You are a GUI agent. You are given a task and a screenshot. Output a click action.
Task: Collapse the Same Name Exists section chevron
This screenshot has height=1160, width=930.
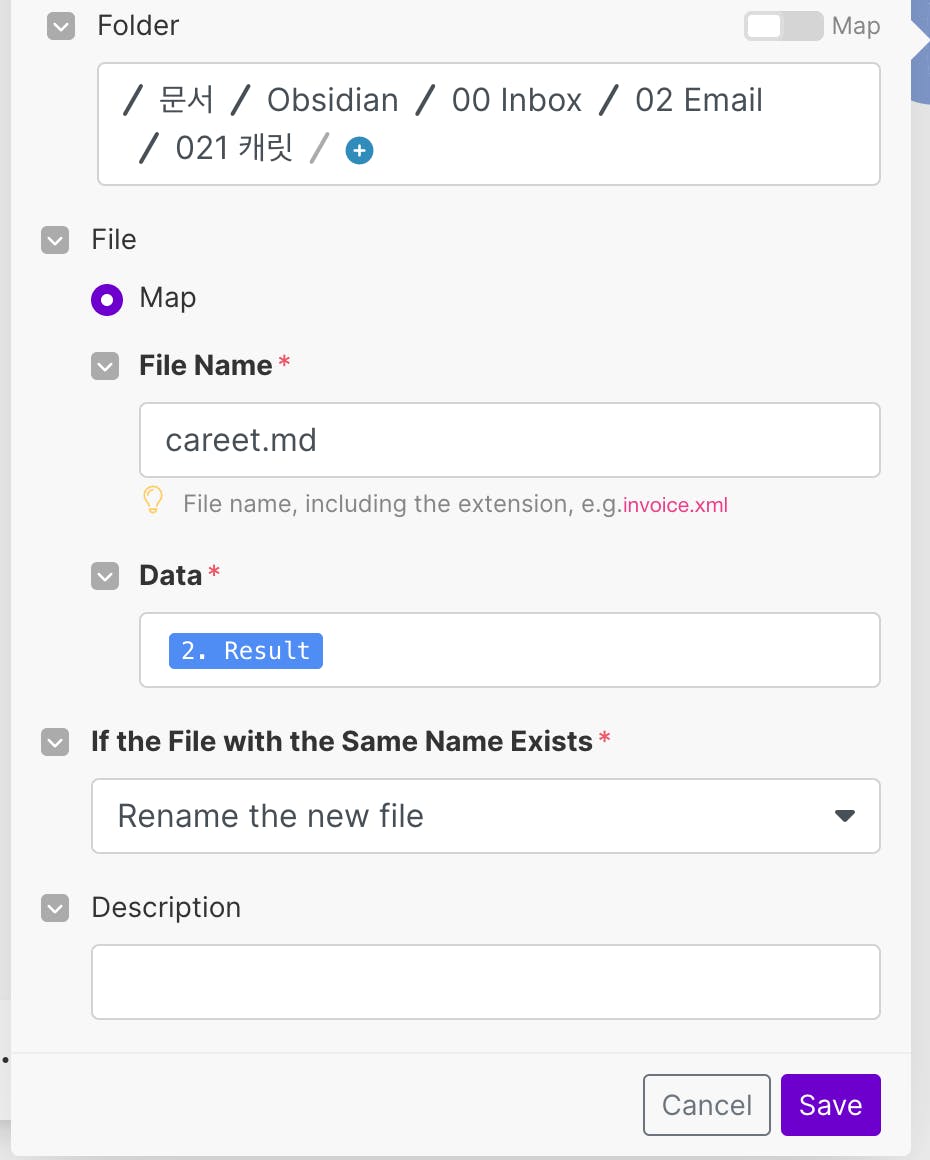pyautogui.click(x=55, y=742)
